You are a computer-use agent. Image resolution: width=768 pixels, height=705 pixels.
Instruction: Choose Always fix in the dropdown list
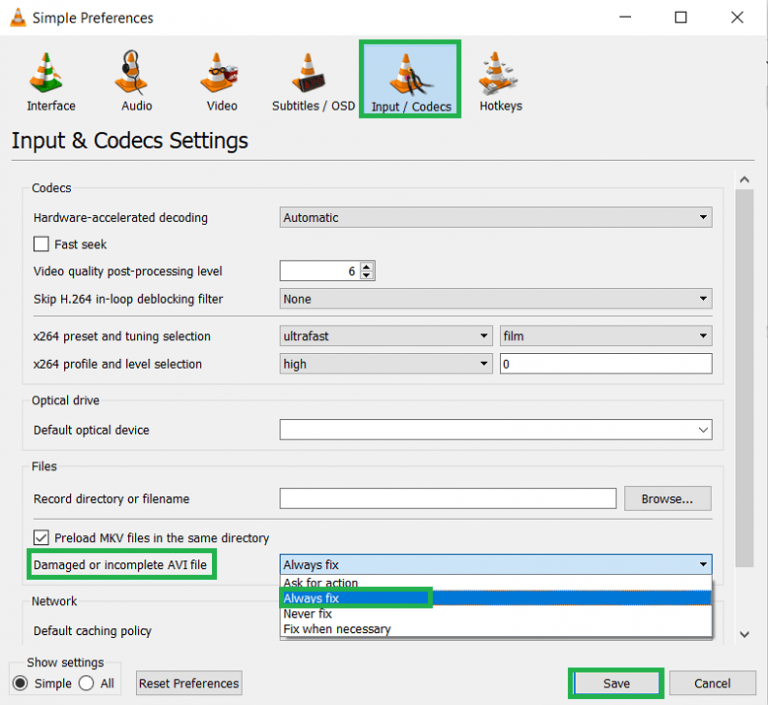click(496, 598)
